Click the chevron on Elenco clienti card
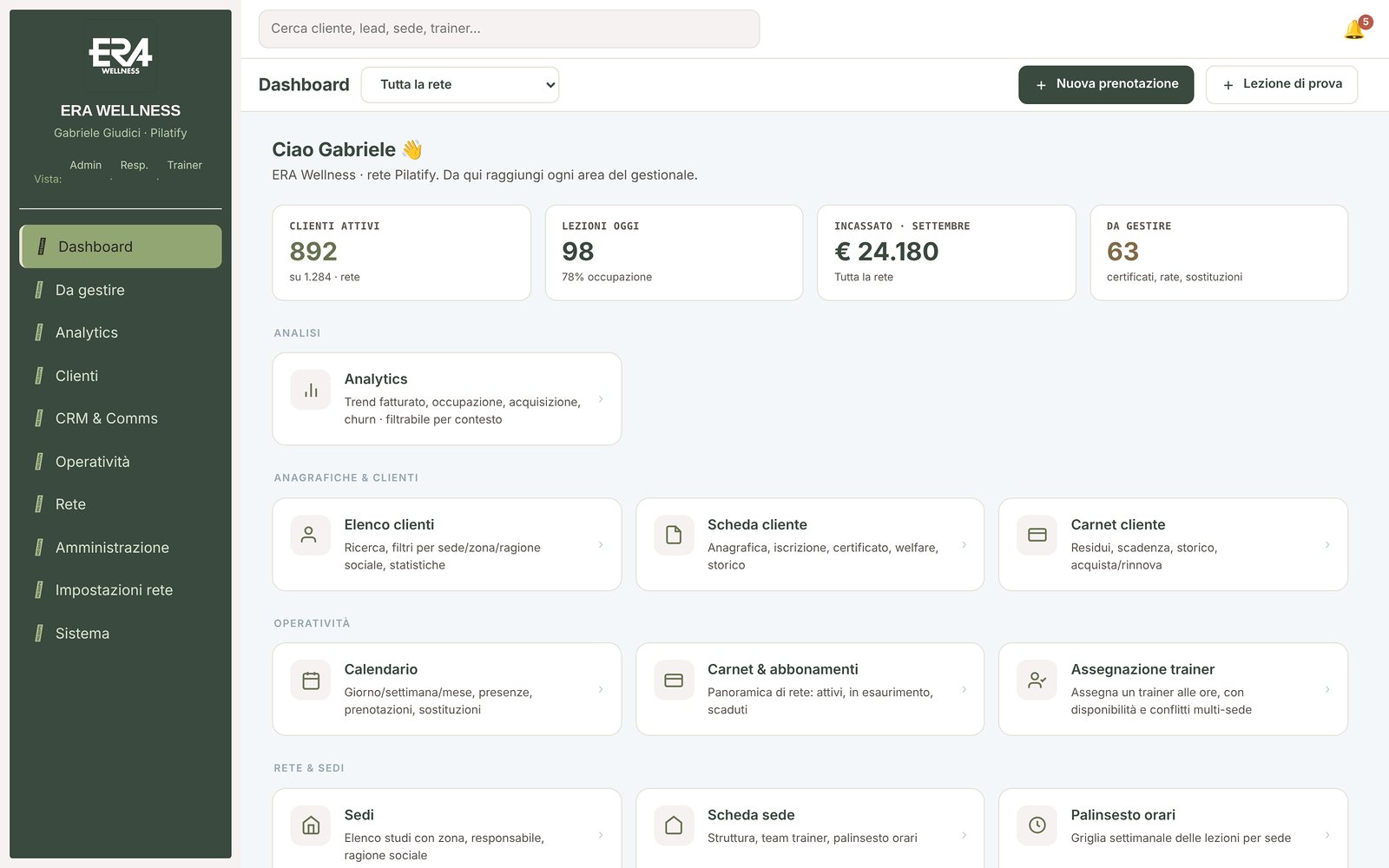Screen dimensions: 1389x868 coord(601,544)
